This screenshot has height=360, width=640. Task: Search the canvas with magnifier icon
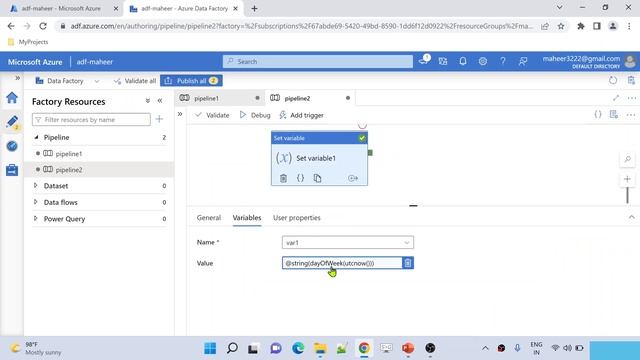point(627,159)
